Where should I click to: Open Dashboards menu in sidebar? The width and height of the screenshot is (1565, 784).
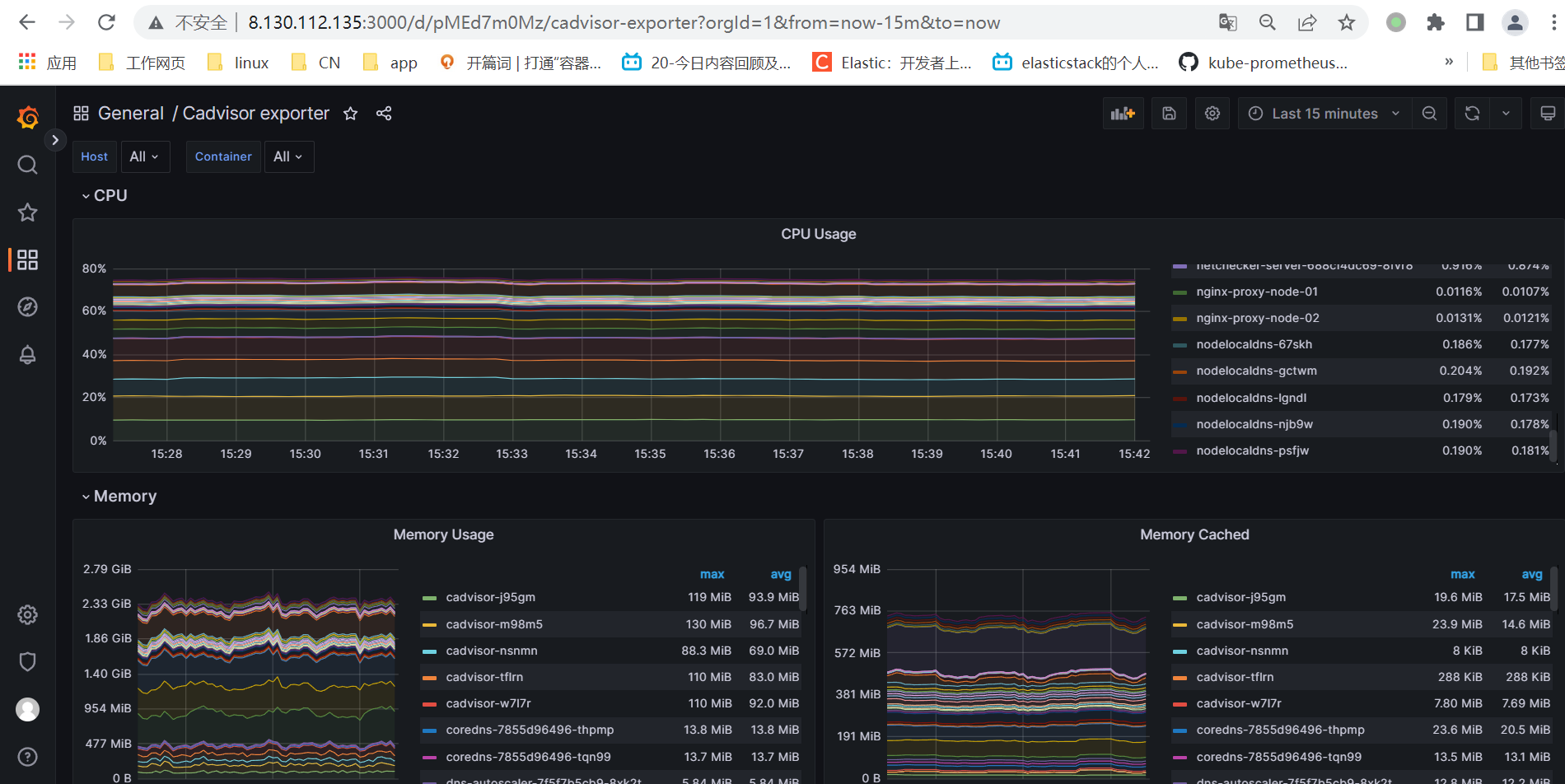[28, 260]
